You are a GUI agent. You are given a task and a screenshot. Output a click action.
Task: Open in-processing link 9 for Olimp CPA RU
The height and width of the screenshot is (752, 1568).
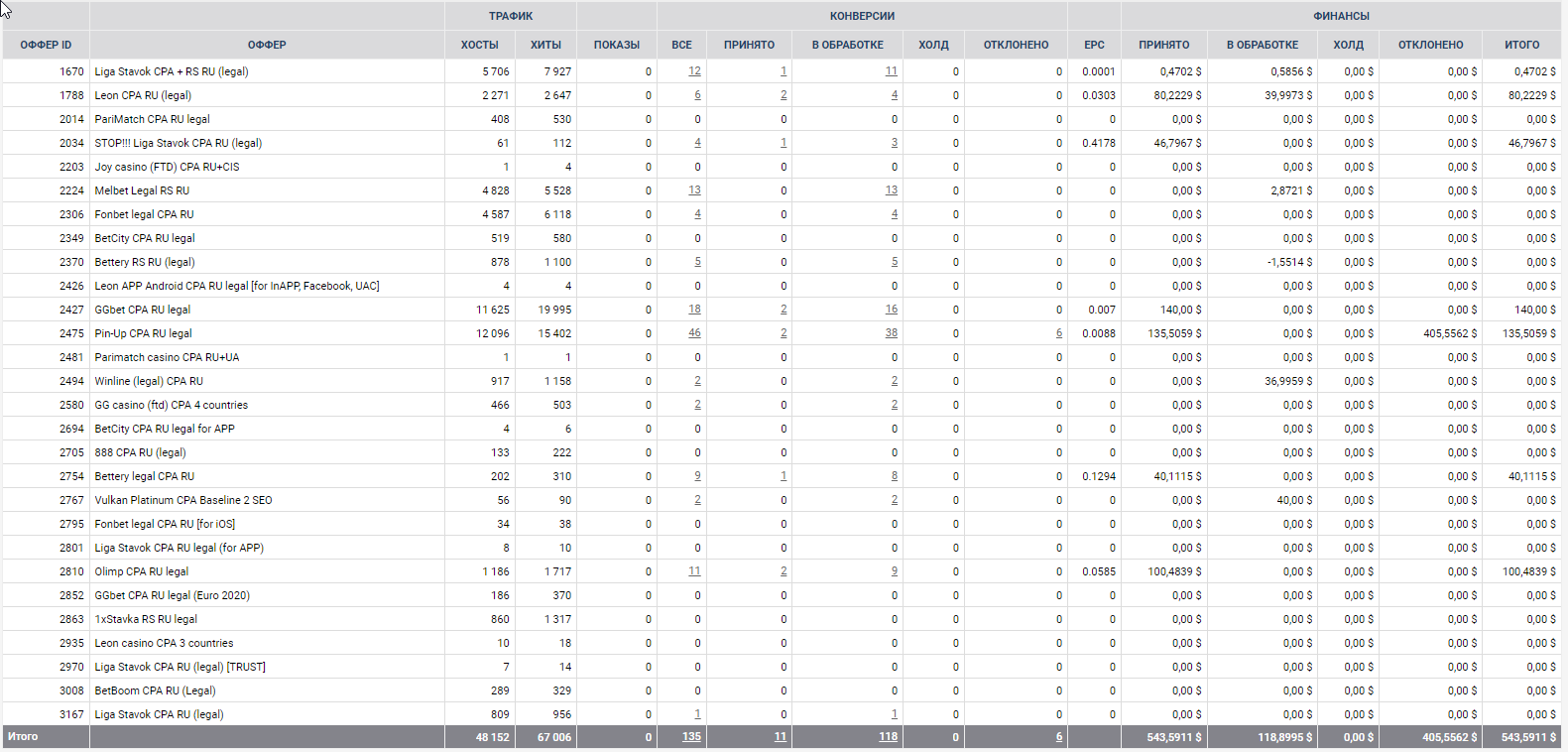895,571
